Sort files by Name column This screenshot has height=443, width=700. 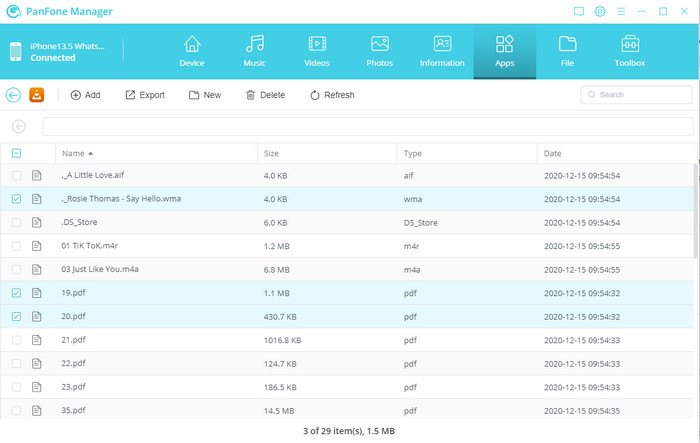click(73, 153)
